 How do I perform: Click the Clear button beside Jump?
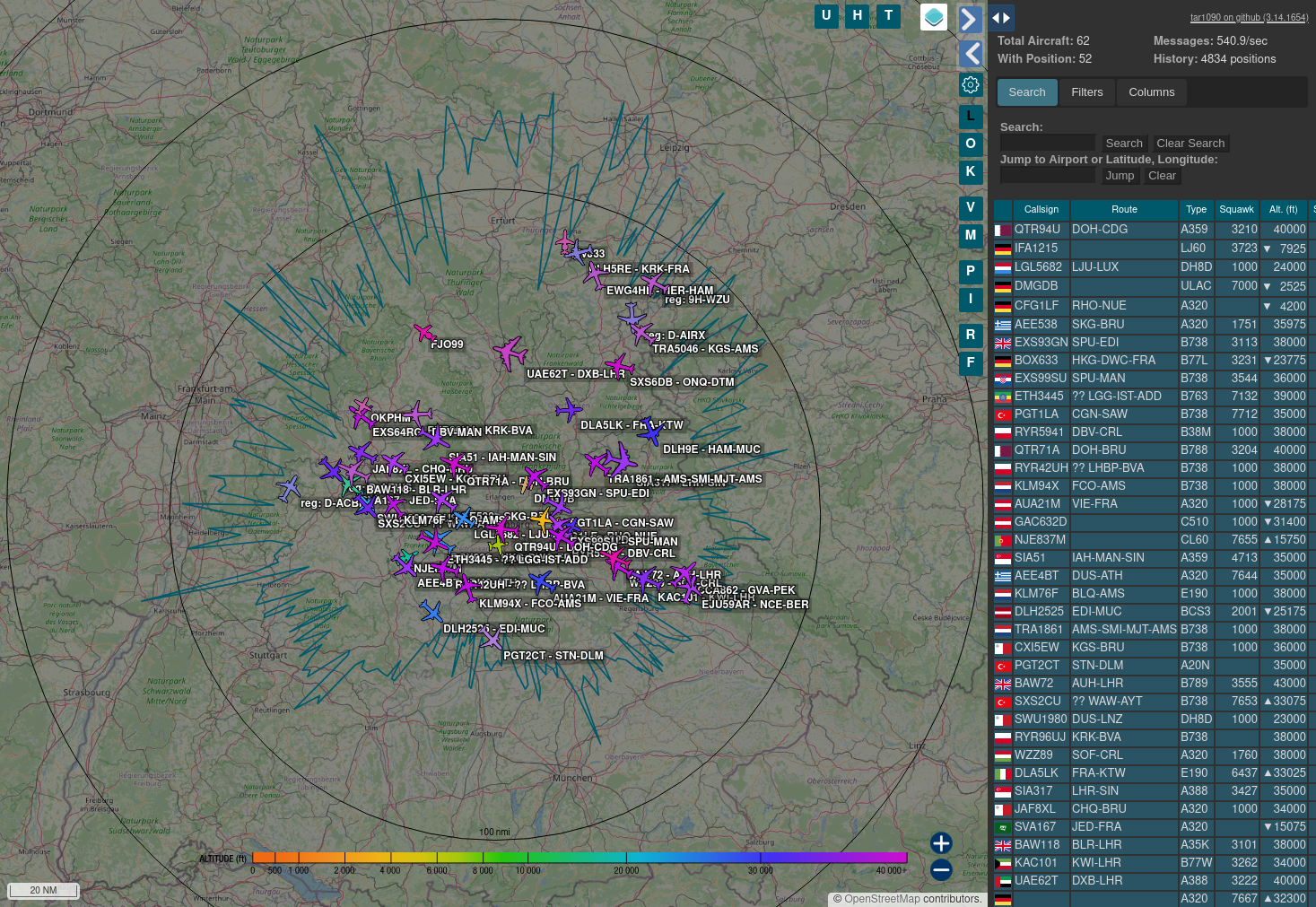pos(1162,176)
